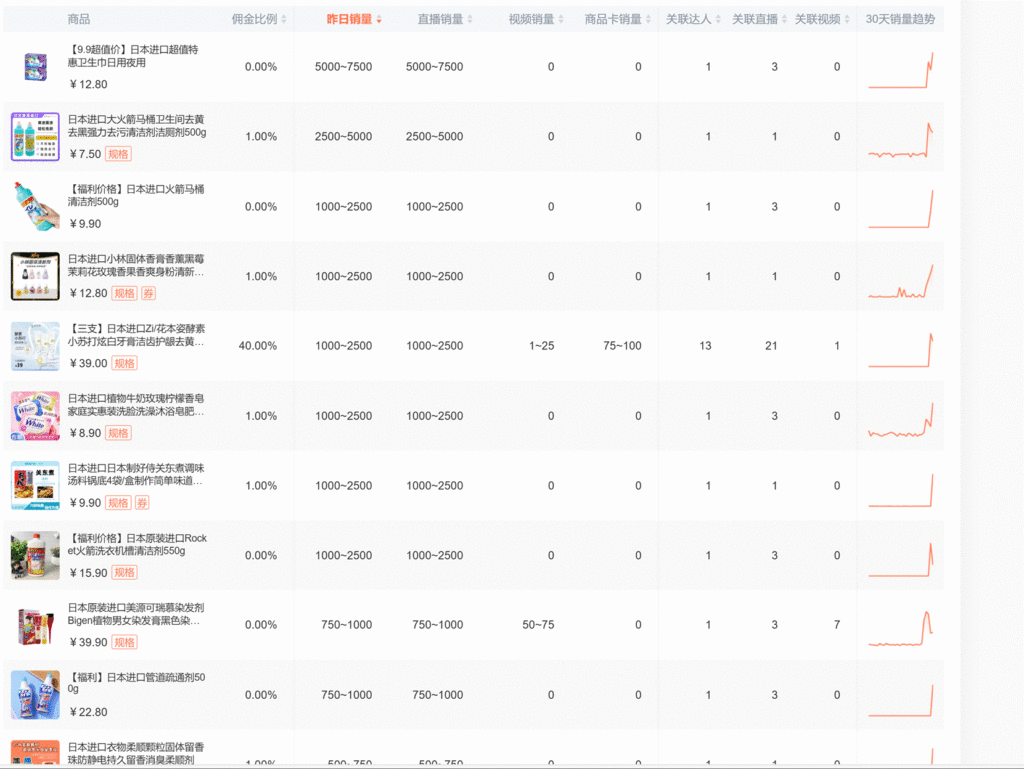Viewport: 1024px width, 769px height.
Task: Click the 5000~7500 value under 昨日销量
Action: tap(344, 67)
